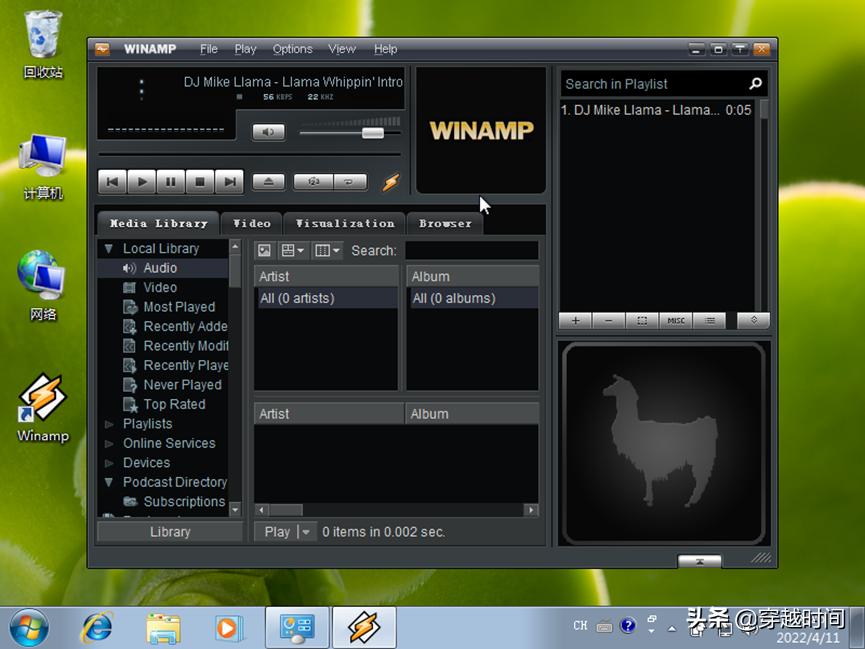The height and width of the screenshot is (649, 865).
Task: Open the Help menu
Action: point(386,49)
